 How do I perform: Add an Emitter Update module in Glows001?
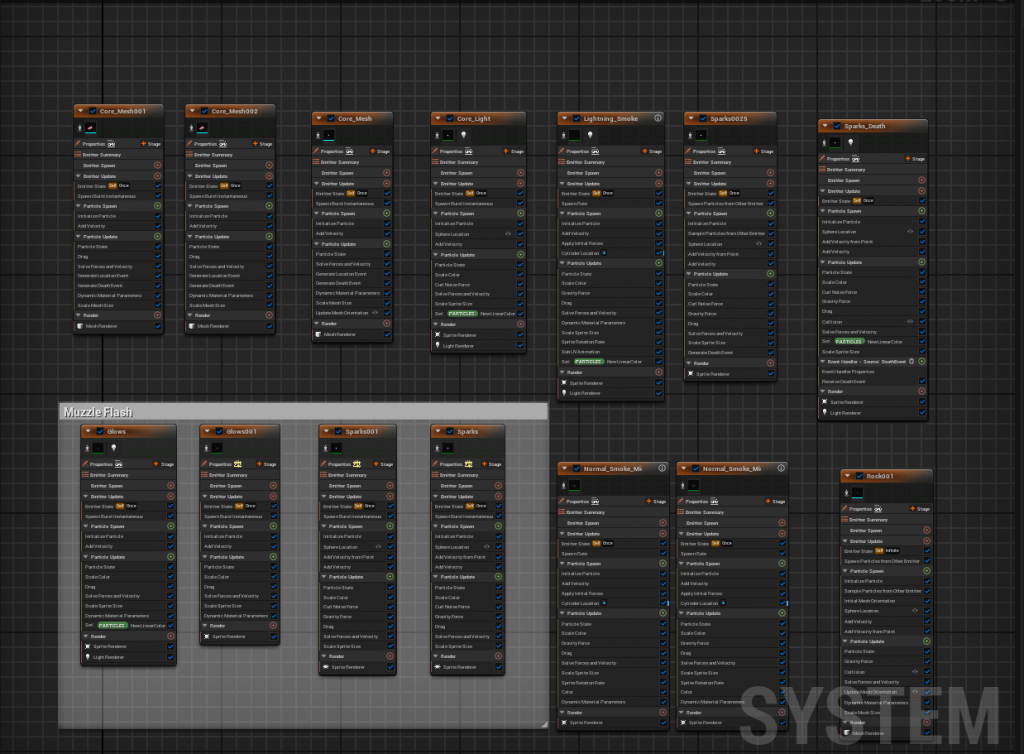point(273,496)
